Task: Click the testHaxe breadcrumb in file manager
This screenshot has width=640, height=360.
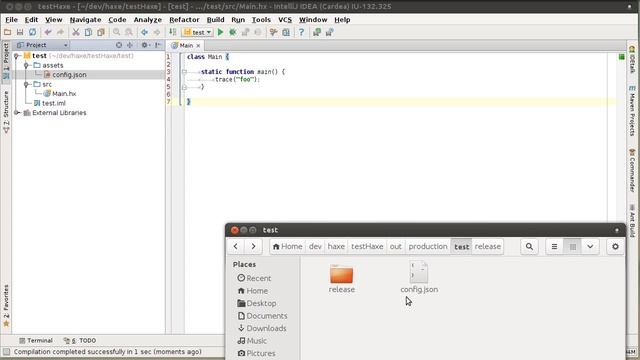Action: 367,247
